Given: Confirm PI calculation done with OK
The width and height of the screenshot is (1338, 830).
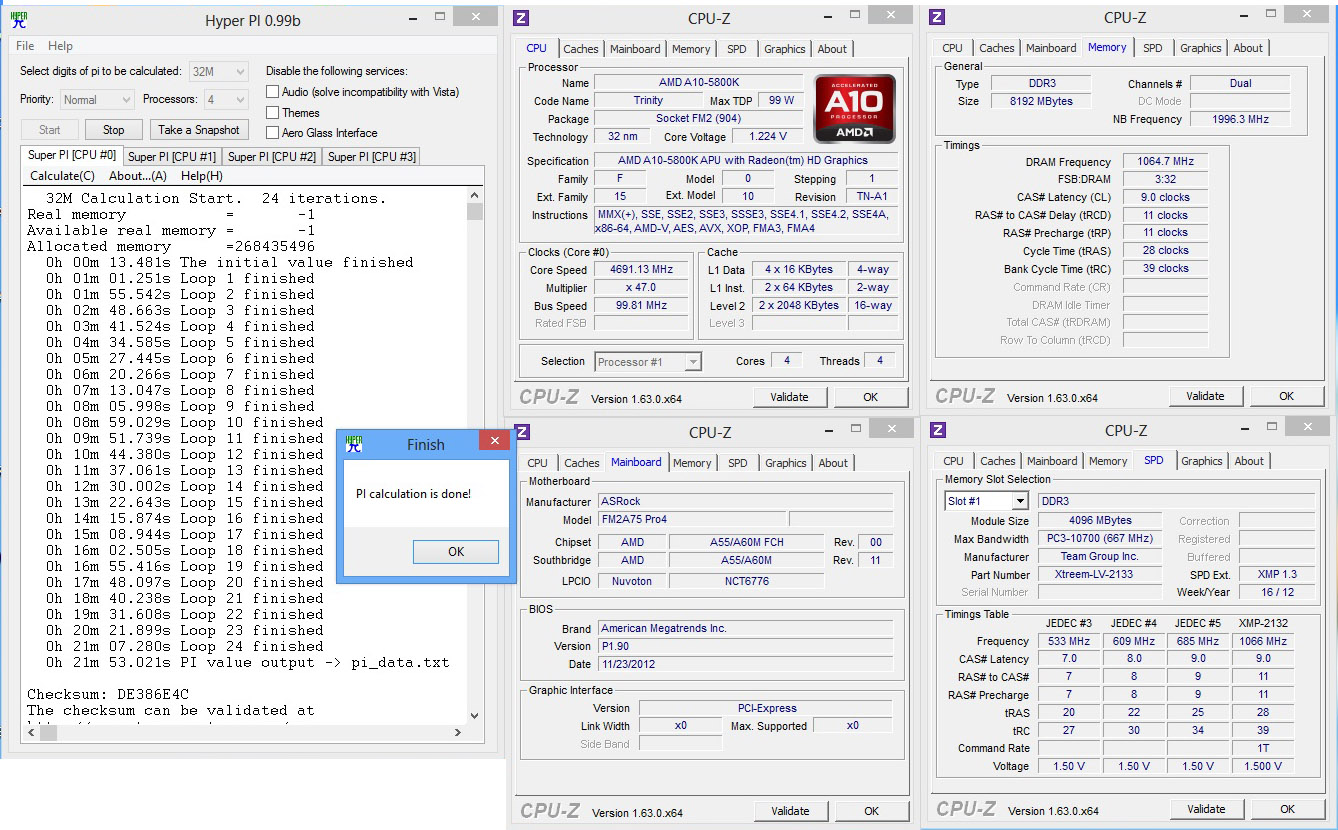Looking at the screenshot, I should (x=456, y=552).
